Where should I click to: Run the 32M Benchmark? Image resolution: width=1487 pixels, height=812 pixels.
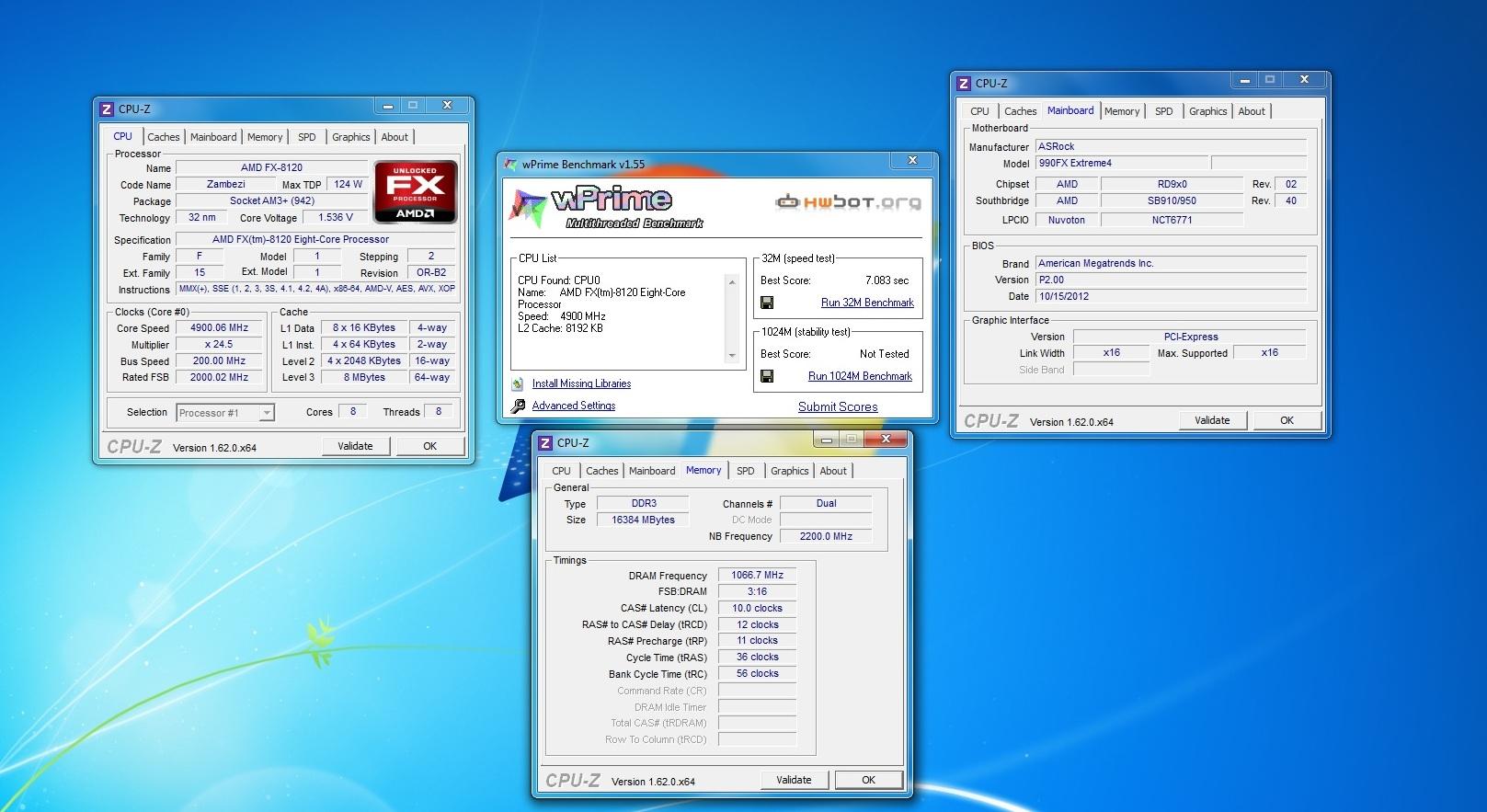pyautogui.click(x=867, y=303)
